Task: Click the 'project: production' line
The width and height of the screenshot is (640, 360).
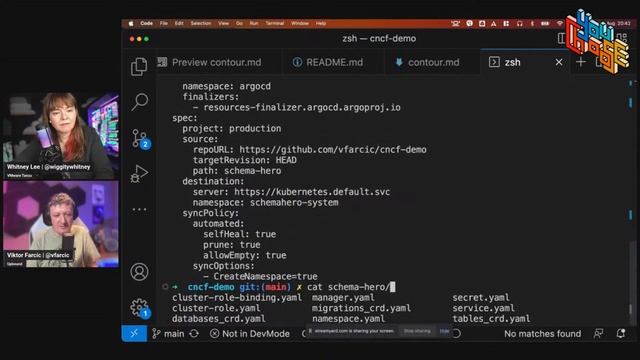Action: pos(232,129)
